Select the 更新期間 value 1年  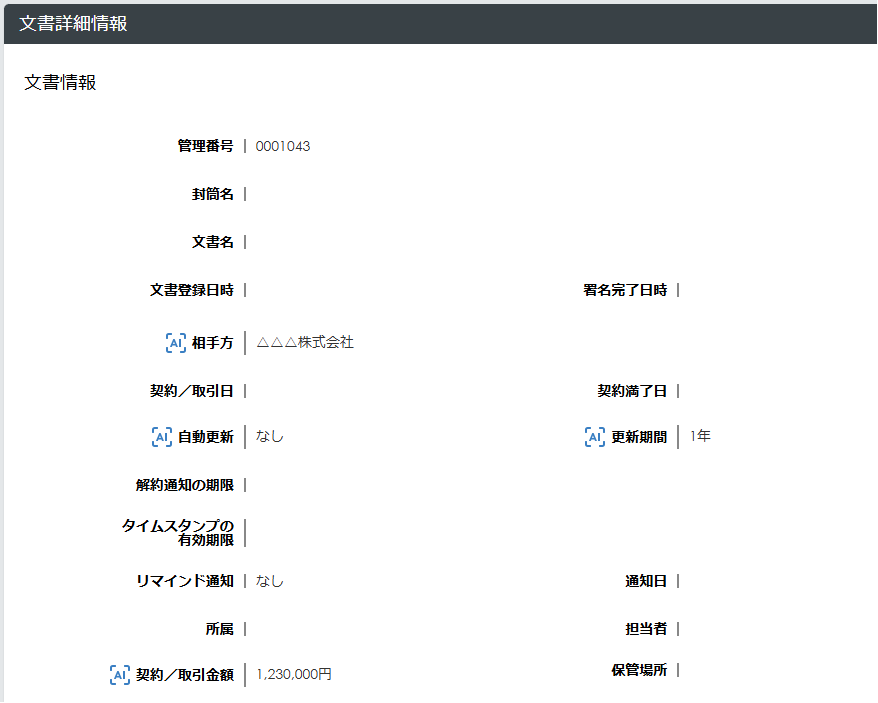click(x=698, y=437)
